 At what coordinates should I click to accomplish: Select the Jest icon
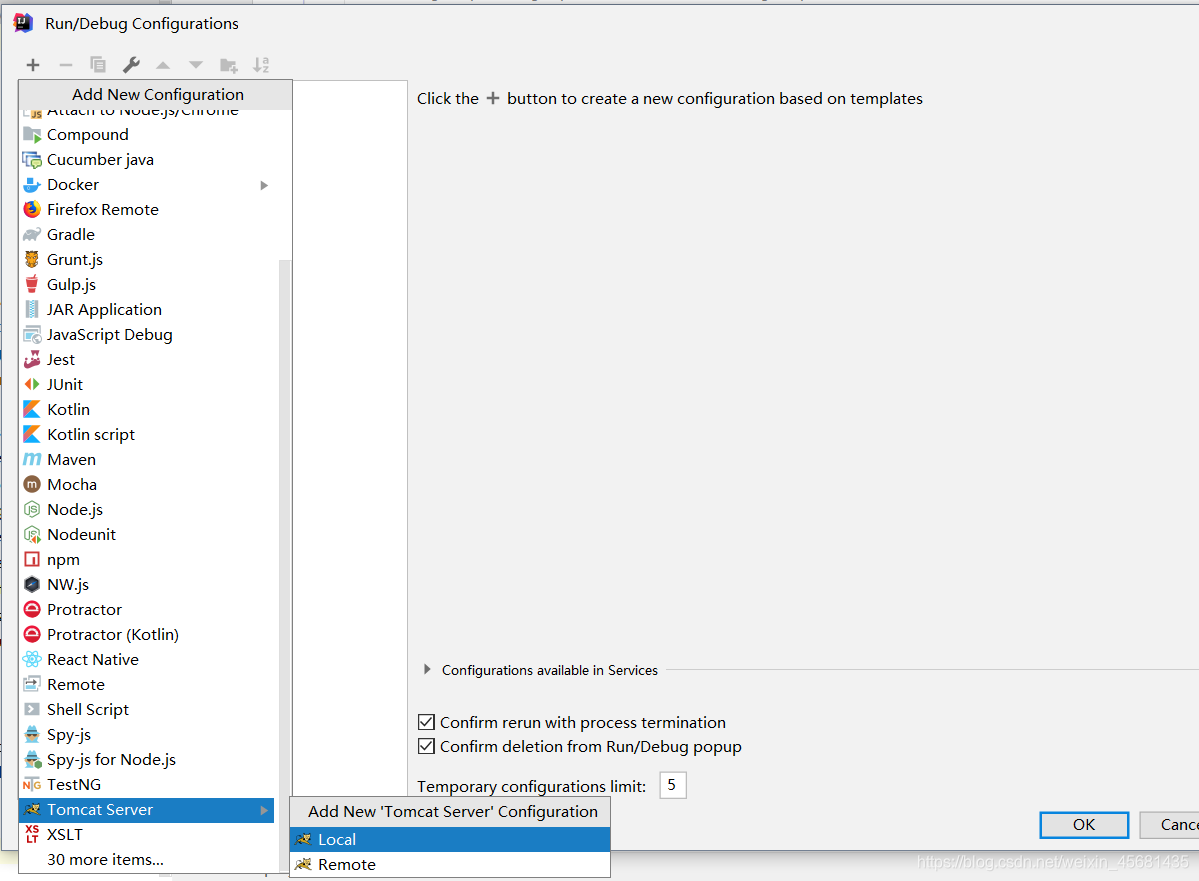[32, 359]
